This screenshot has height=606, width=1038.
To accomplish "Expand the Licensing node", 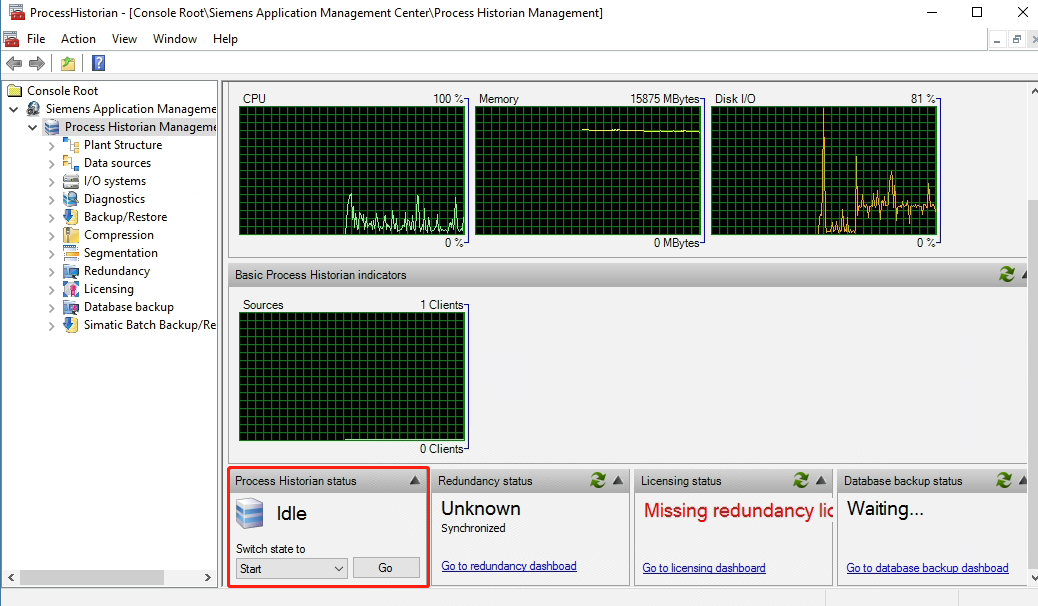I will (52, 289).
